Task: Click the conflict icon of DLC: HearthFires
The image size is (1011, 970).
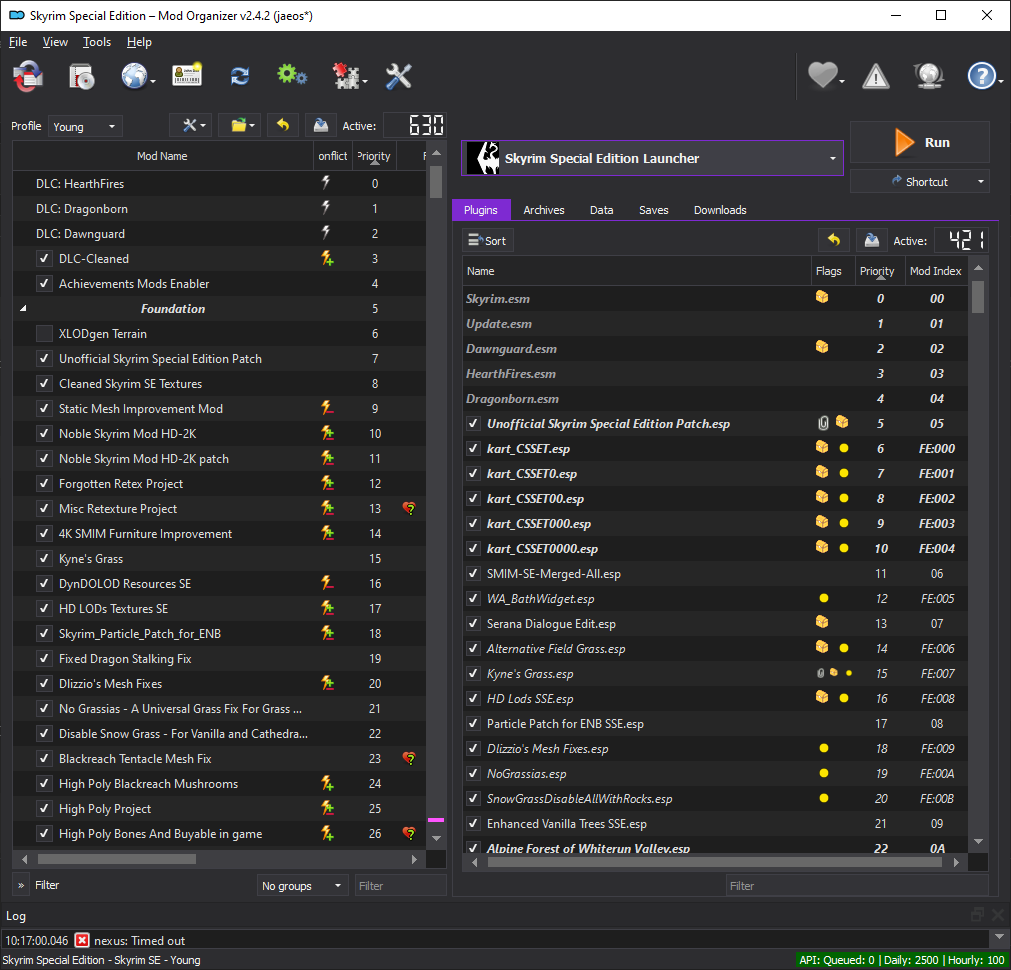Action: pos(326,183)
